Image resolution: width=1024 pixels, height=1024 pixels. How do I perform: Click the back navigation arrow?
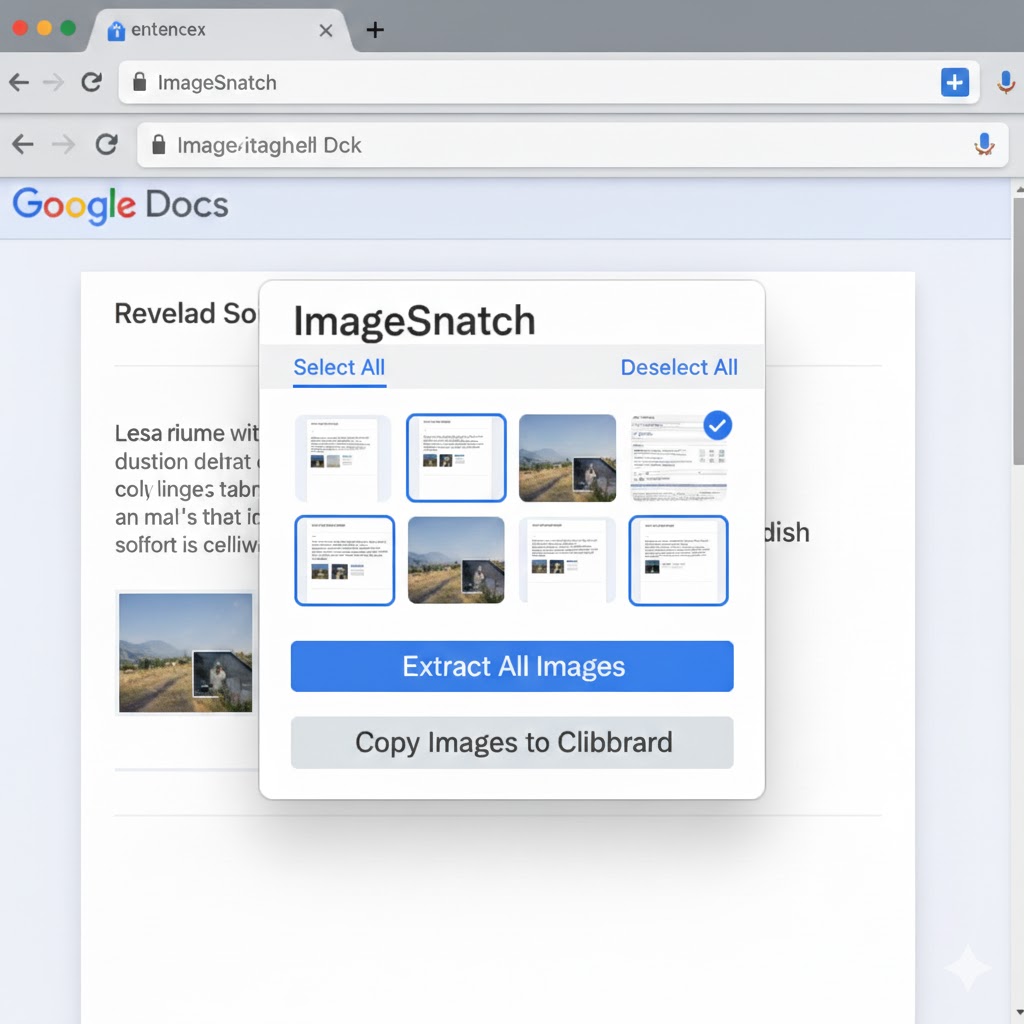[18, 82]
